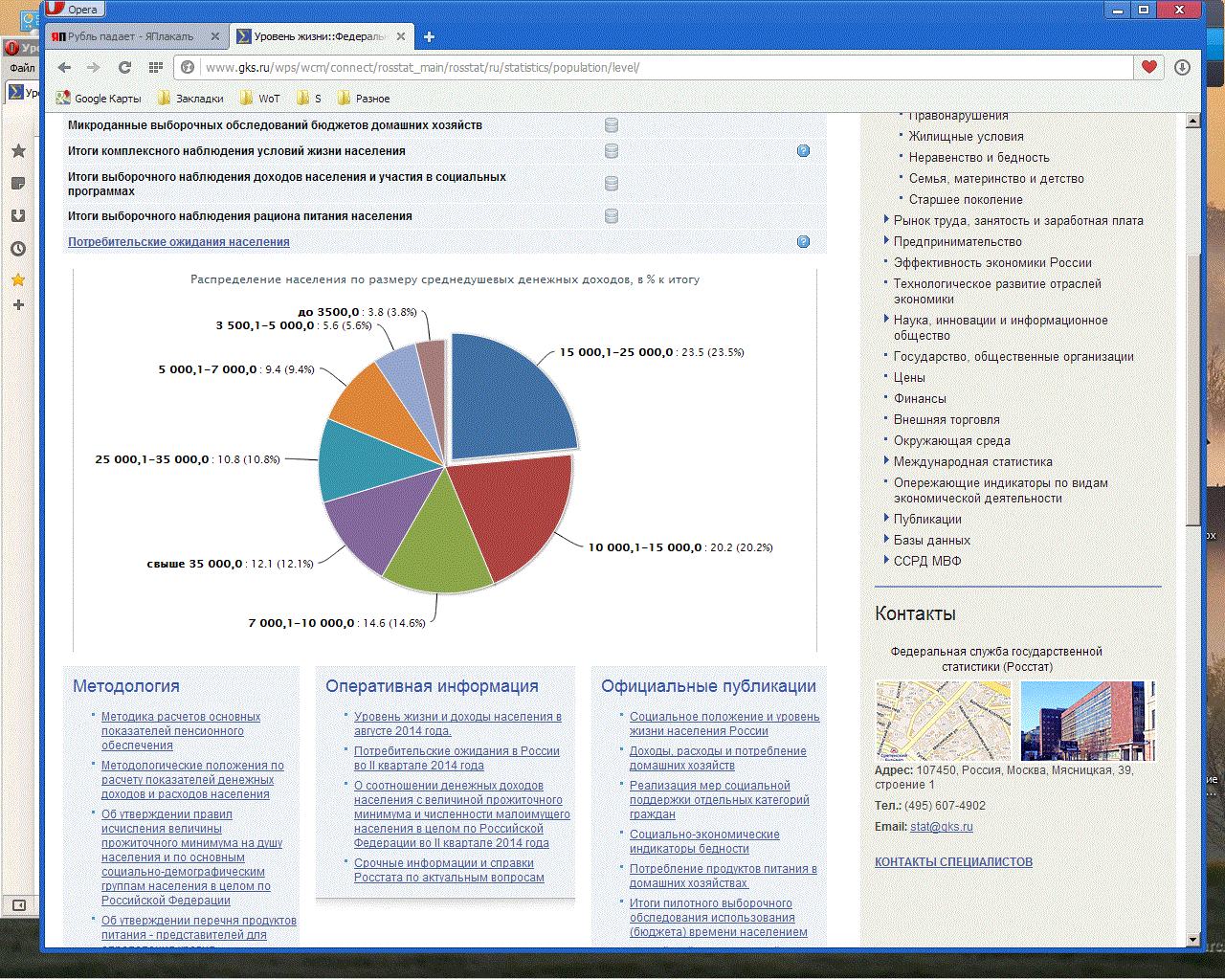Go back with the browser back arrow
The image size is (1225, 980).
click(65, 67)
